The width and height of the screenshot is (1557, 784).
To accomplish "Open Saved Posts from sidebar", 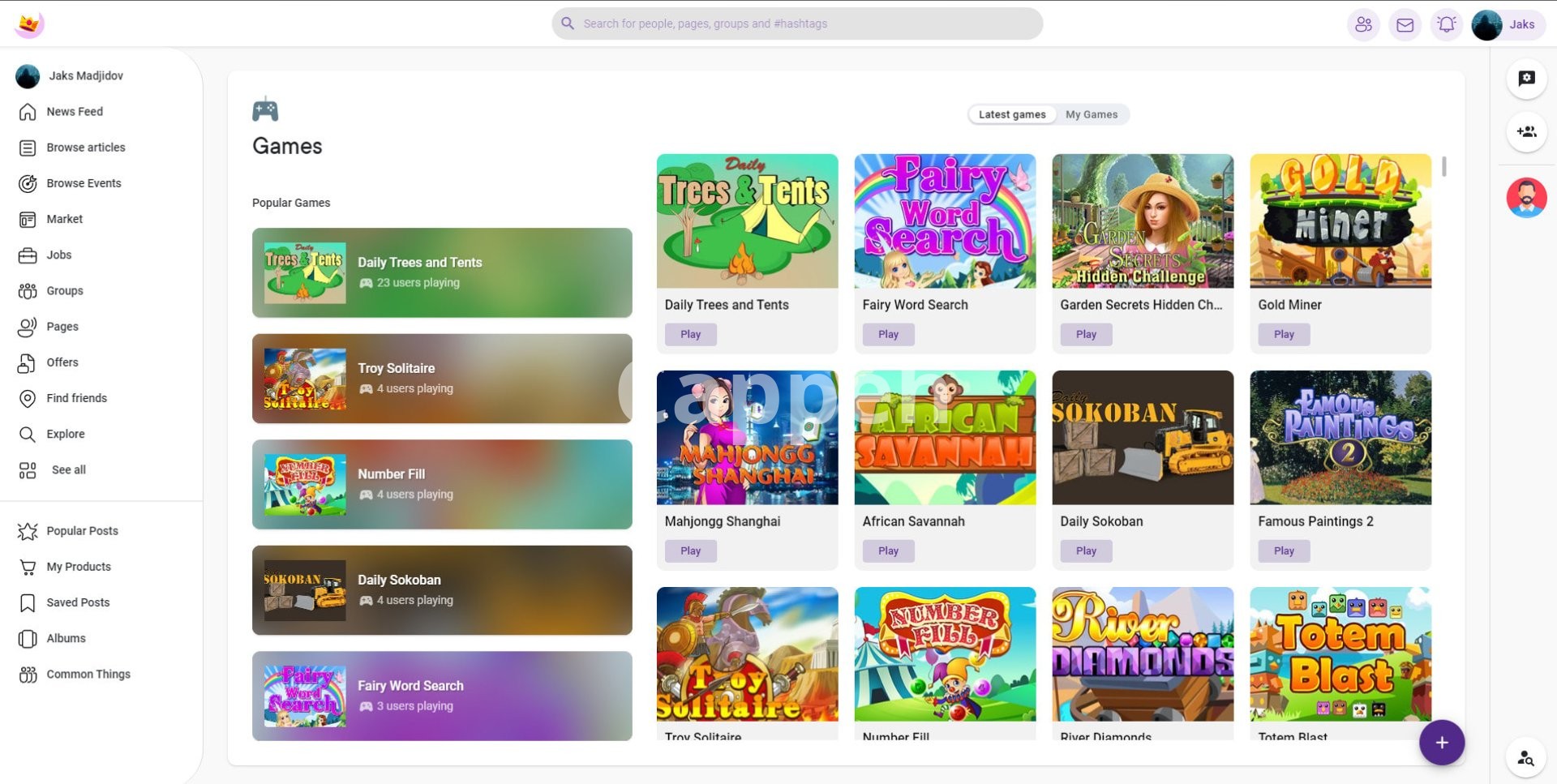I will 77,602.
